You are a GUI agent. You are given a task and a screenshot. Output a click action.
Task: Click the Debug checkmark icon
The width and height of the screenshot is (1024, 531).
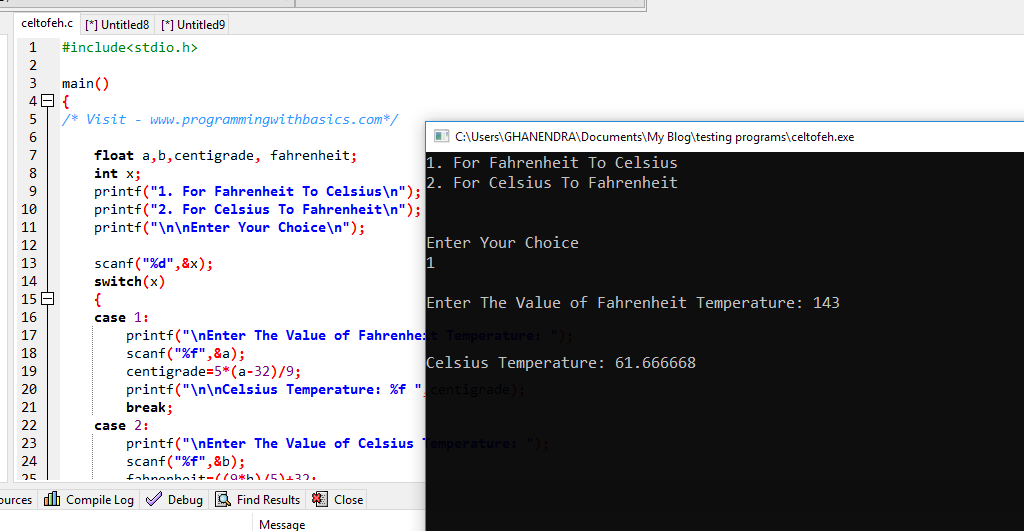tap(154, 499)
